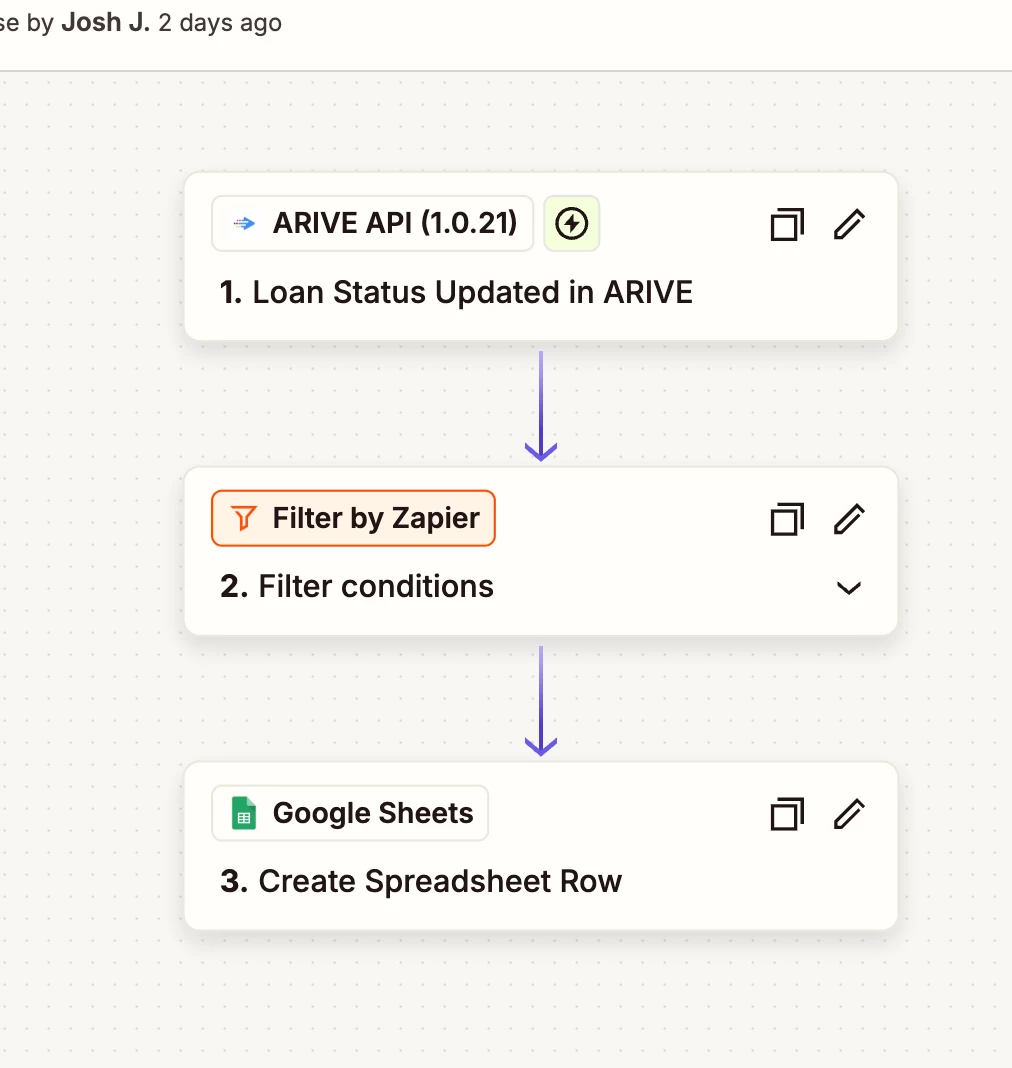Open step 2 Filter conditions

click(375, 587)
